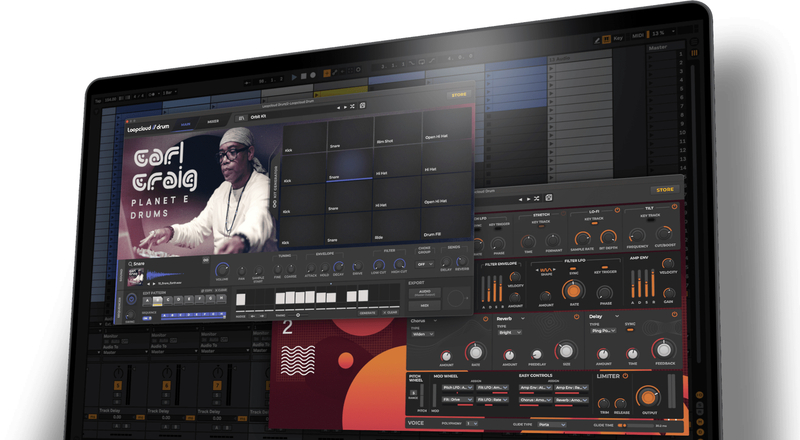800x440 pixels.
Task: Go to next kit in Loopcloud Drum header
Action: tap(345, 107)
